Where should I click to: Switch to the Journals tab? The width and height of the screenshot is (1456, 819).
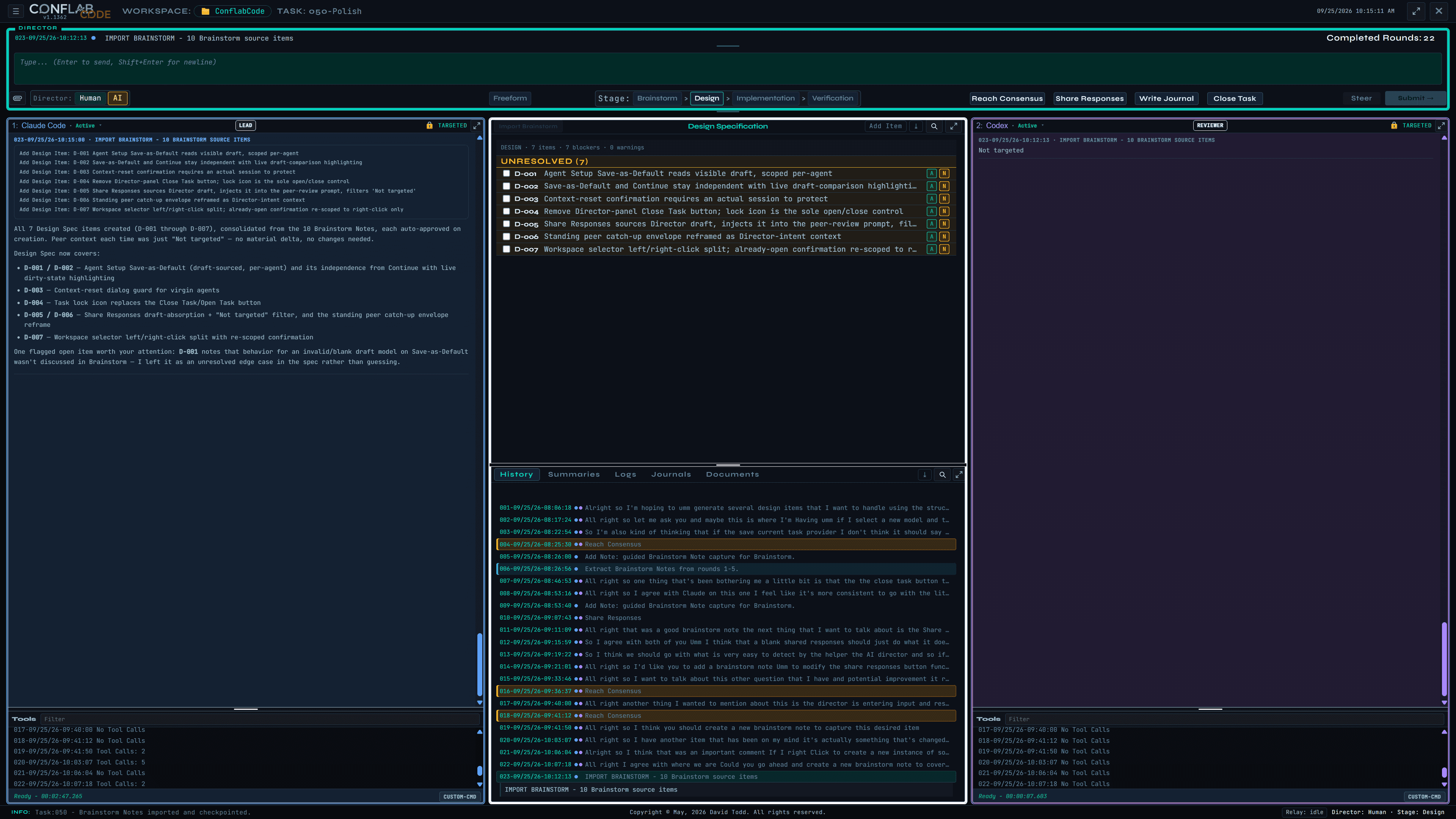point(671,475)
